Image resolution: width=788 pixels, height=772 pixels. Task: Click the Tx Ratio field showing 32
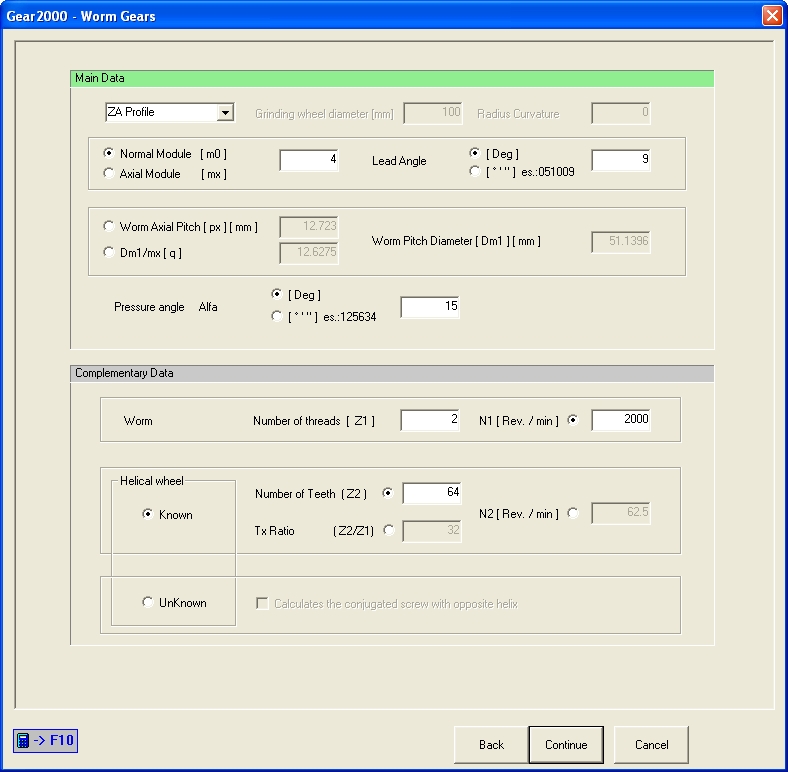(x=432, y=531)
